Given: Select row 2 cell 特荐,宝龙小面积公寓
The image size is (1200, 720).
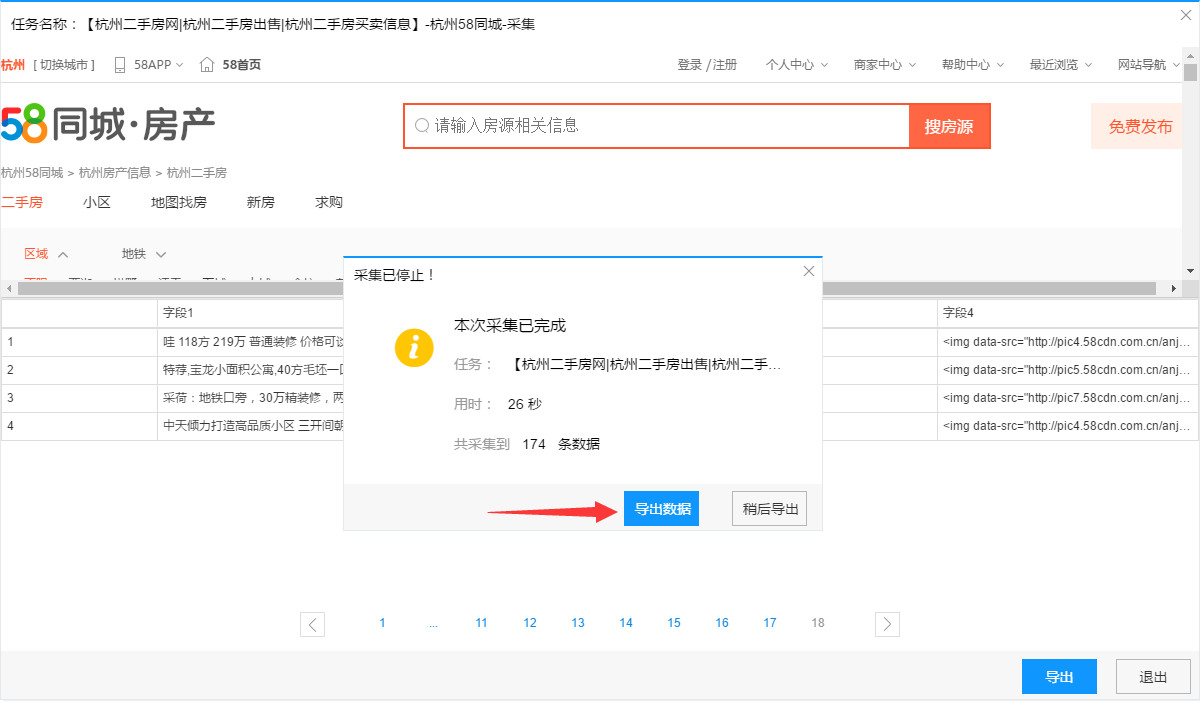Looking at the screenshot, I should coord(251,369).
